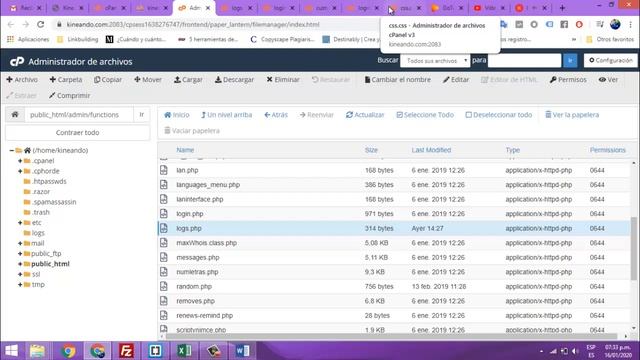Focus the search text input field
The width and height of the screenshot is (640, 360).
pyautogui.click(x=524, y=60)
